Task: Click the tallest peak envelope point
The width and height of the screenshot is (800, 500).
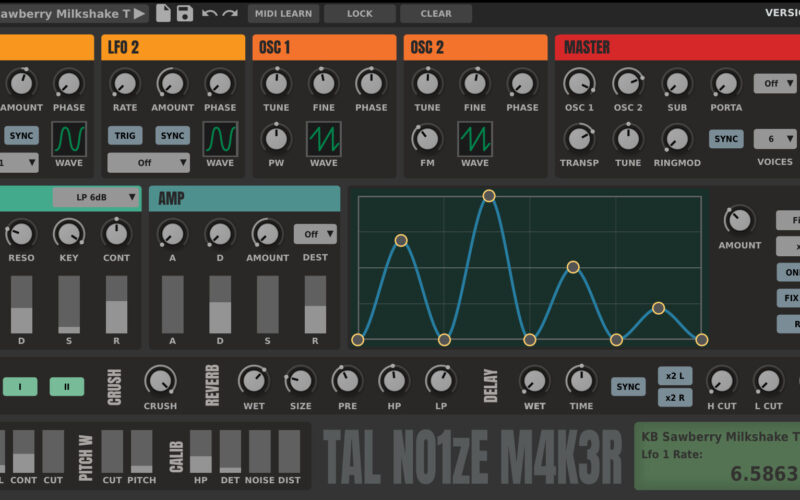Action: coord(489,196)
